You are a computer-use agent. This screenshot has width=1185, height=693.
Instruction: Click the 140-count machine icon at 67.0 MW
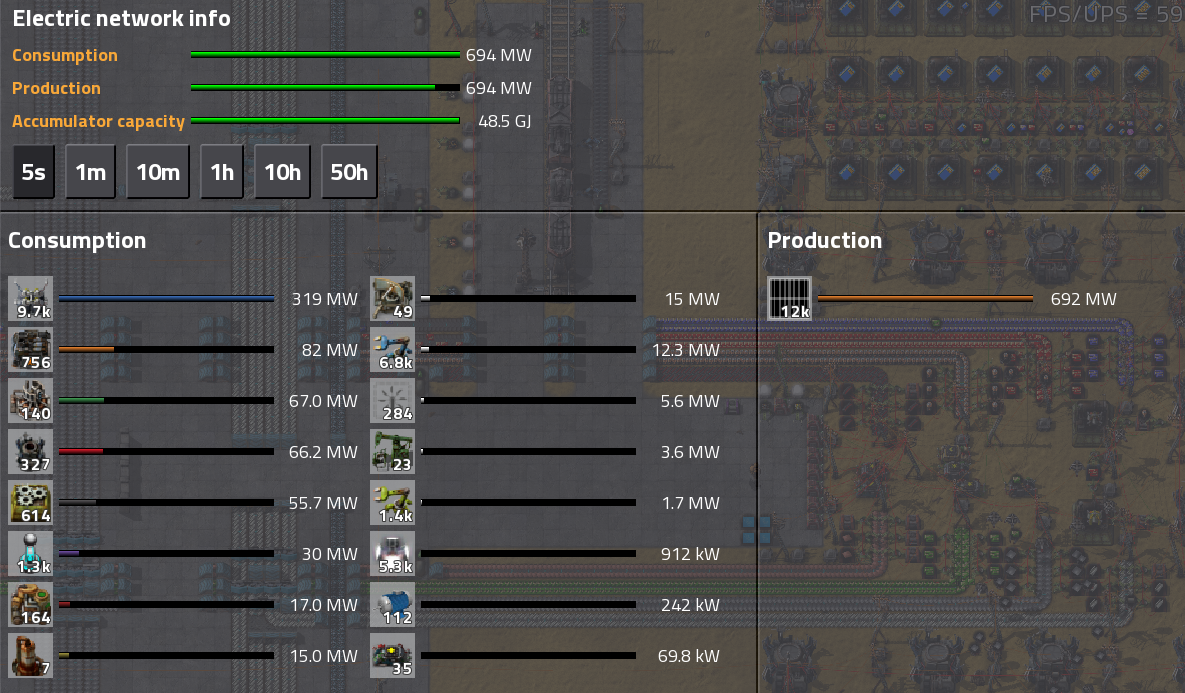click(x=30, y=401)
